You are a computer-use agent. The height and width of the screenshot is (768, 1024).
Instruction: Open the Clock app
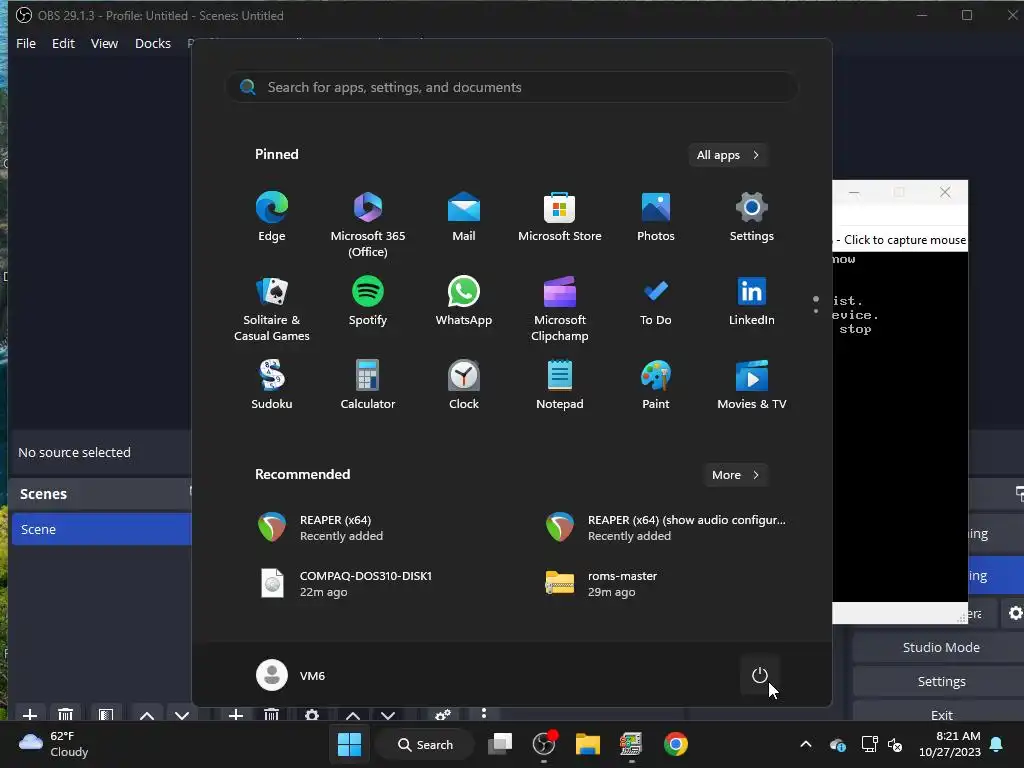click(x=464, y=385)
